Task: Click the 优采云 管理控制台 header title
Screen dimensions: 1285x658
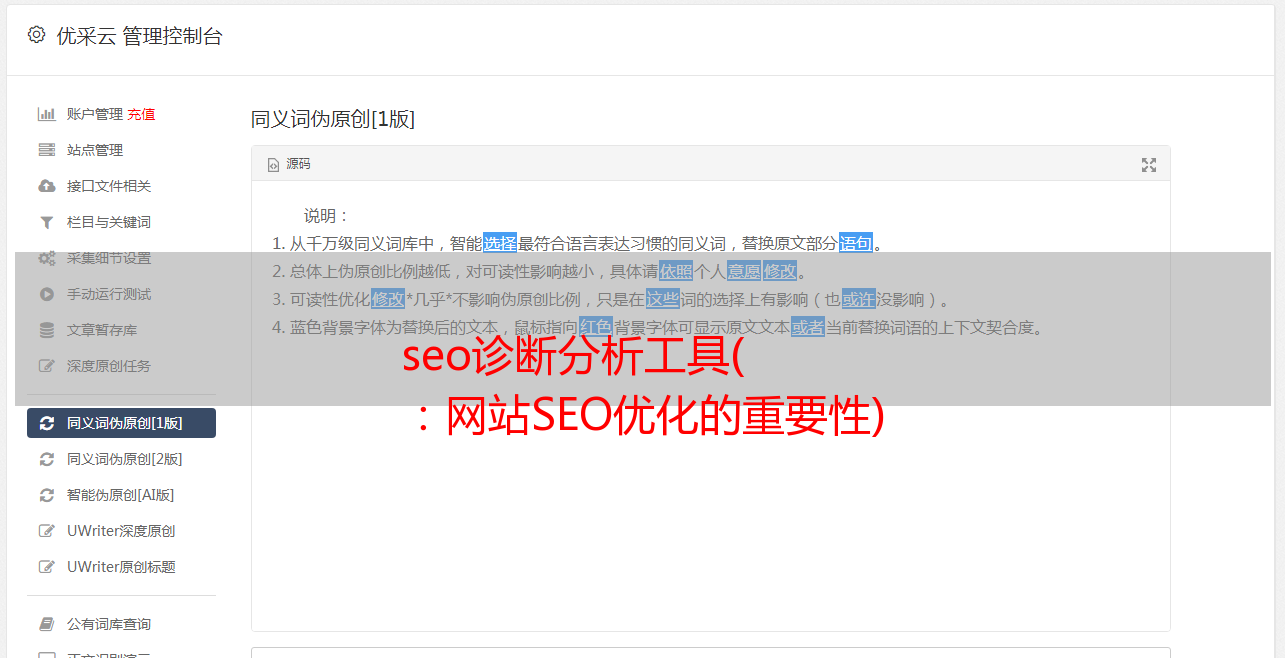Action: (x=139, y=36)
